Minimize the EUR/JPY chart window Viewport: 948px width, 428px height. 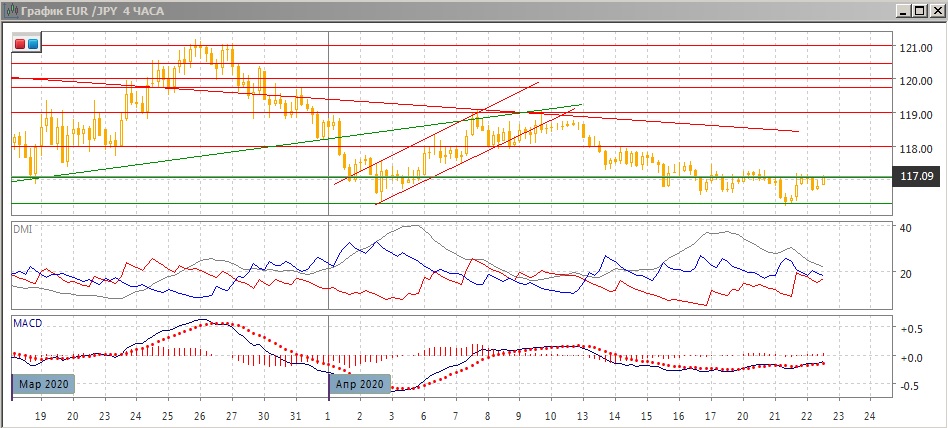coord(904,11)
